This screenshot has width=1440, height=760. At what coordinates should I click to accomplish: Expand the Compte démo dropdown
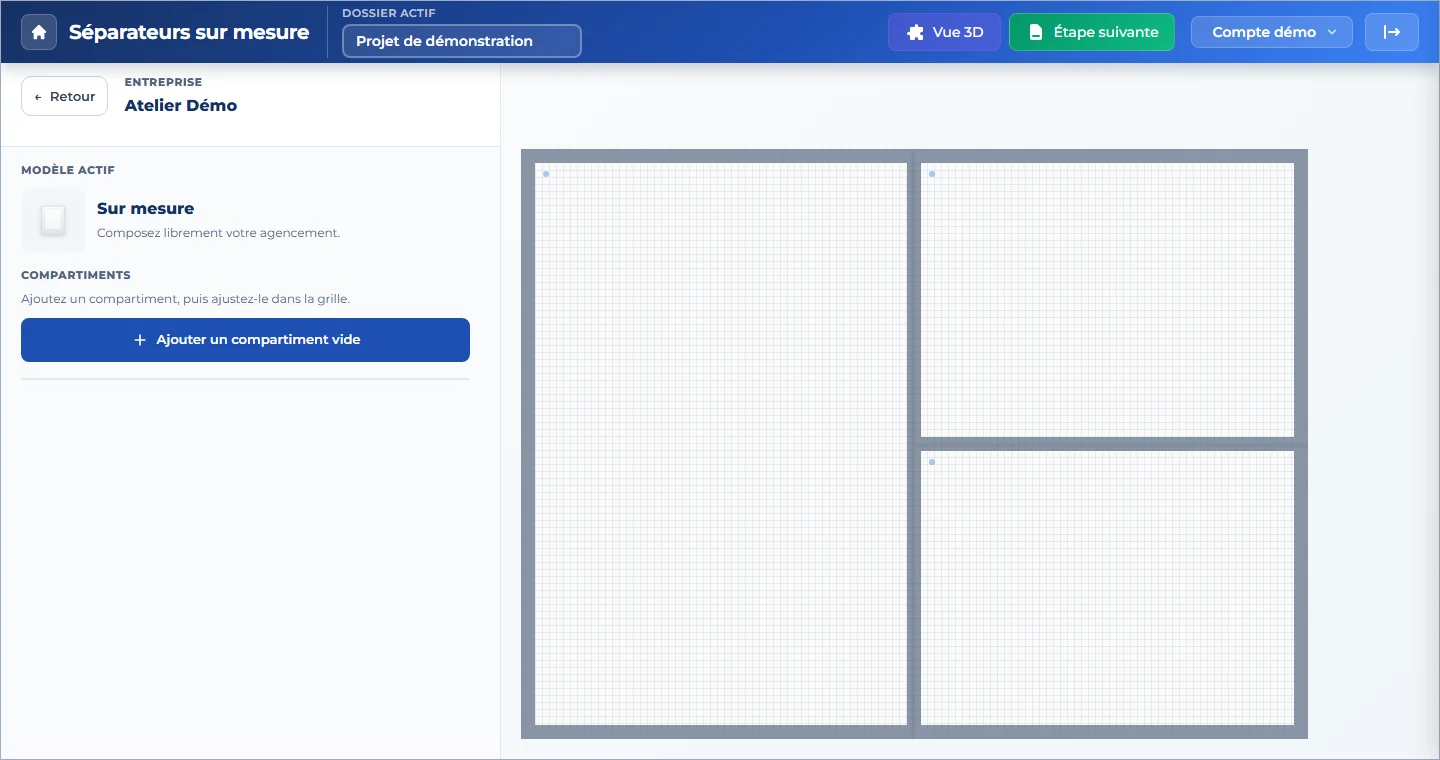tap(1272, 32)
